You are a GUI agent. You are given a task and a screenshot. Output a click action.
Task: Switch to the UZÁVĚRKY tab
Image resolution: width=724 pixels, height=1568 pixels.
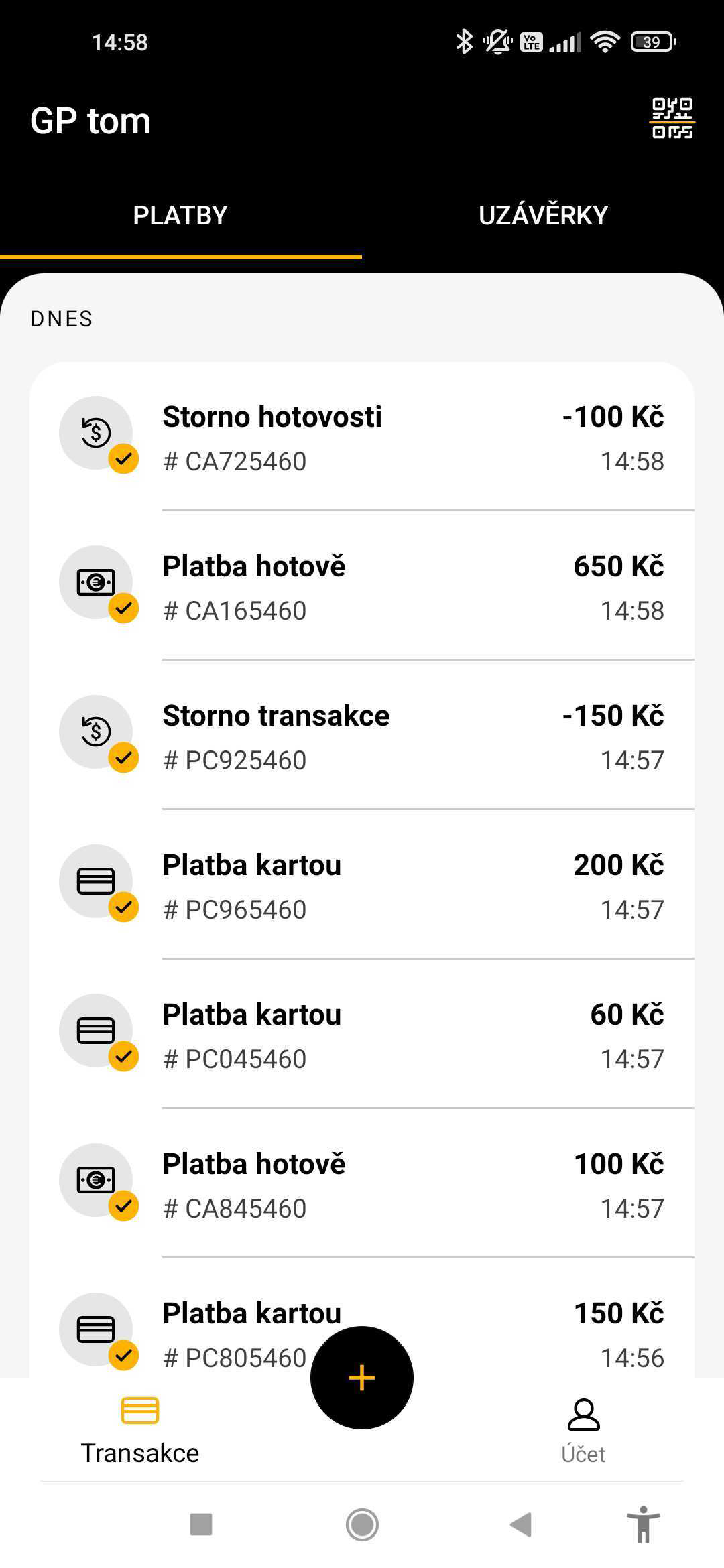click(x=543, y=216)
